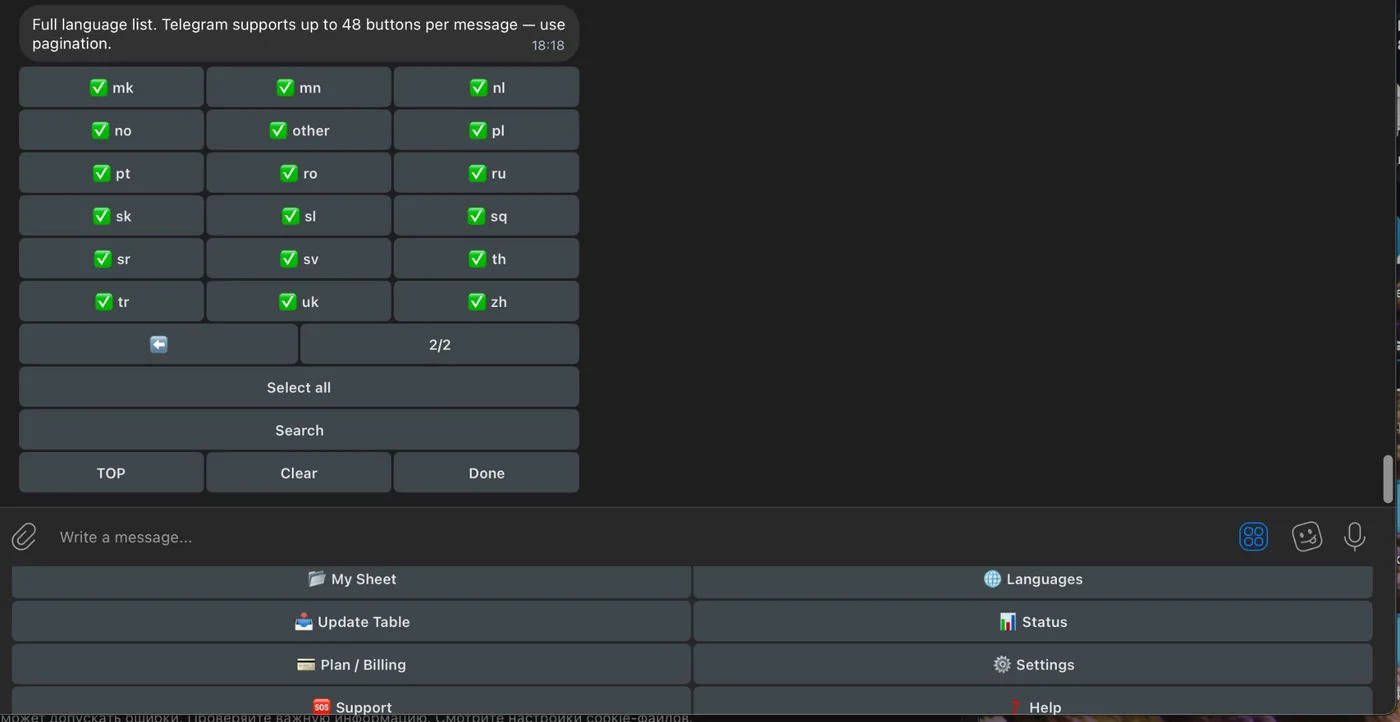Open the emoji and sticker panel
Screen dimensions: 1400x722
tap(1307, 536)
